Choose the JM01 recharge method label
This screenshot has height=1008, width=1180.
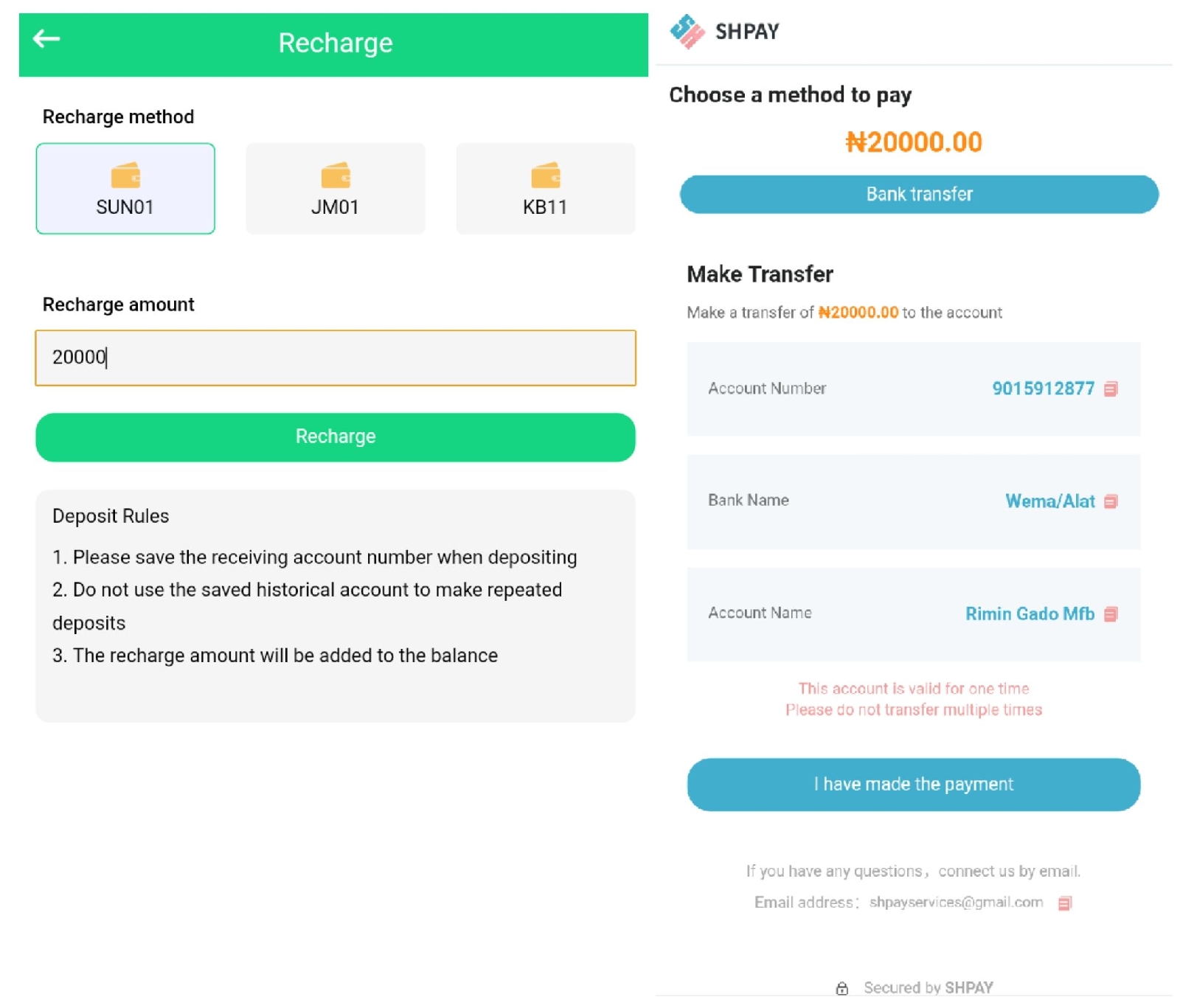(335, 207)
